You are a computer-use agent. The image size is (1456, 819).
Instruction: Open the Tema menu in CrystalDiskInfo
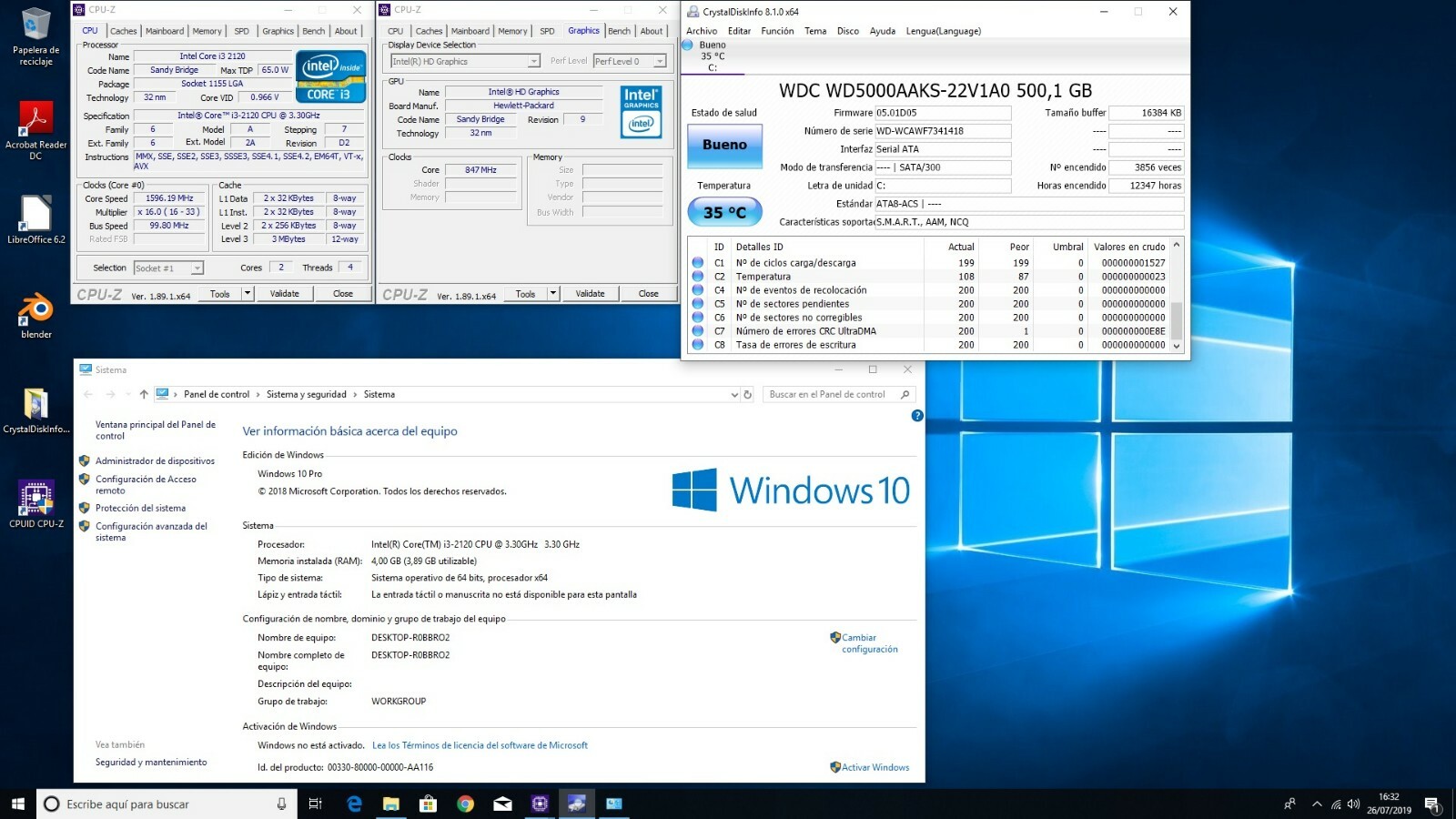815,31
